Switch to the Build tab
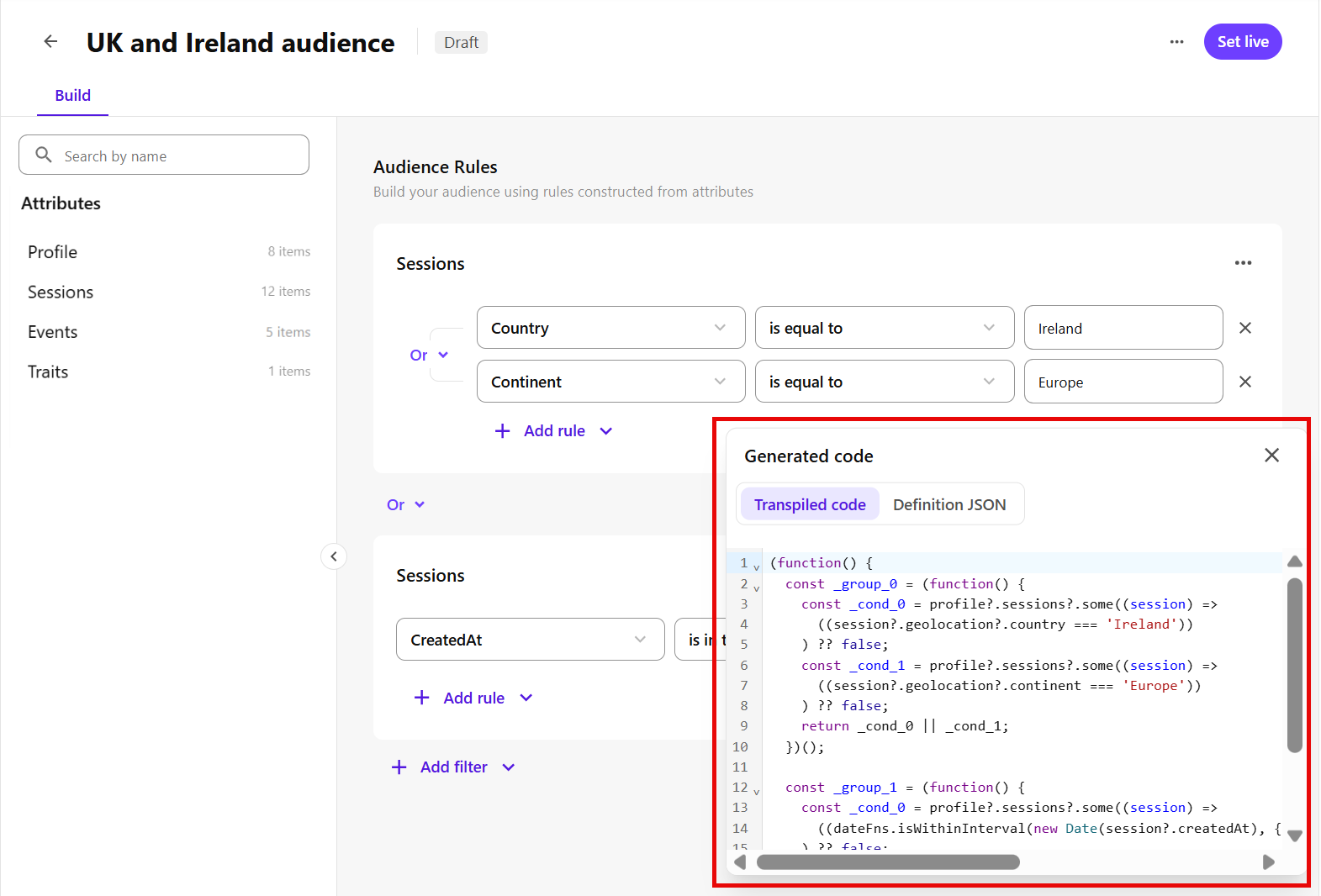 tap(72, 96)
